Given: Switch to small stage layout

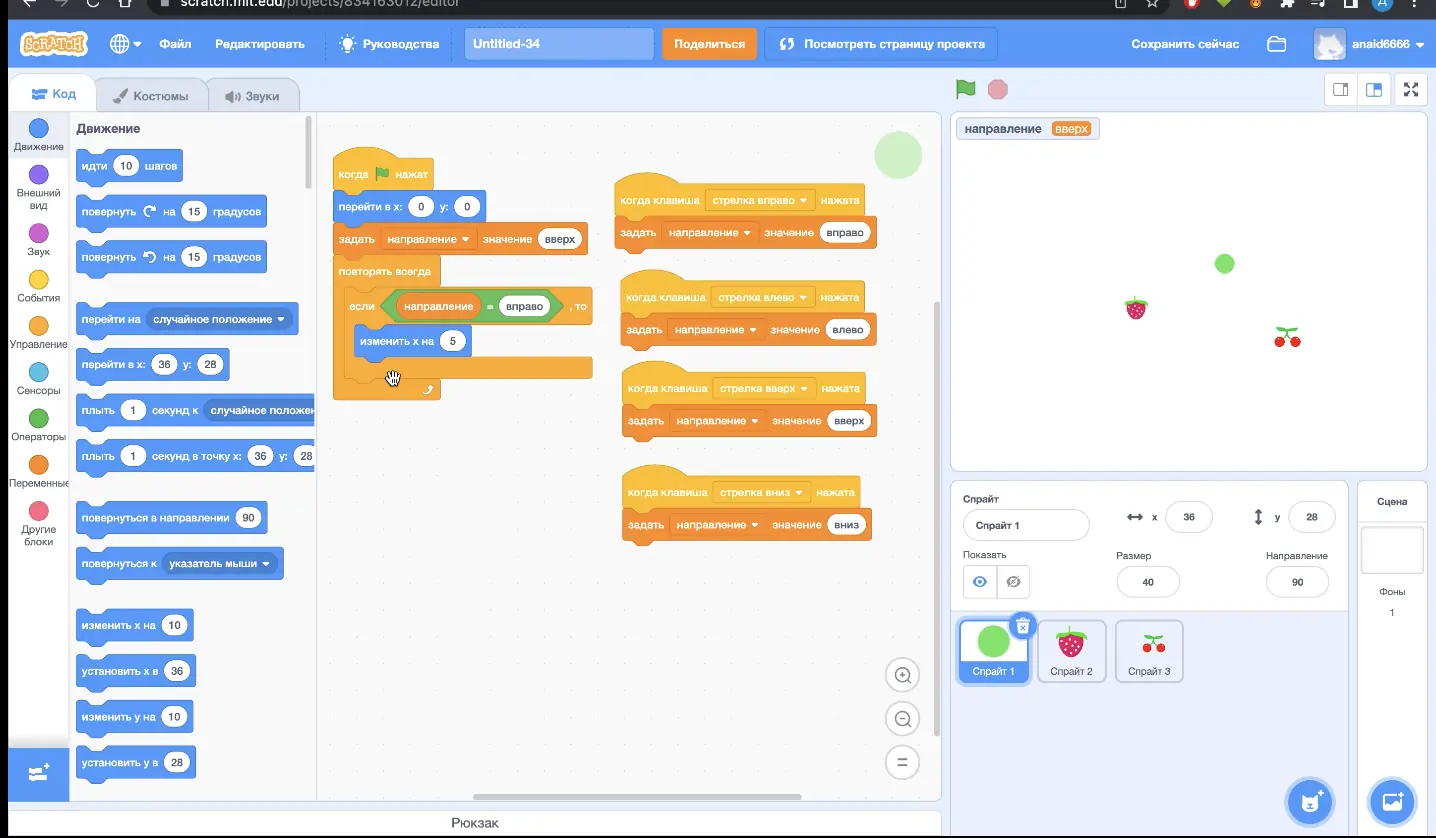Looking at the screenshot, I should pyautogui.click(x=1341, y=89).
